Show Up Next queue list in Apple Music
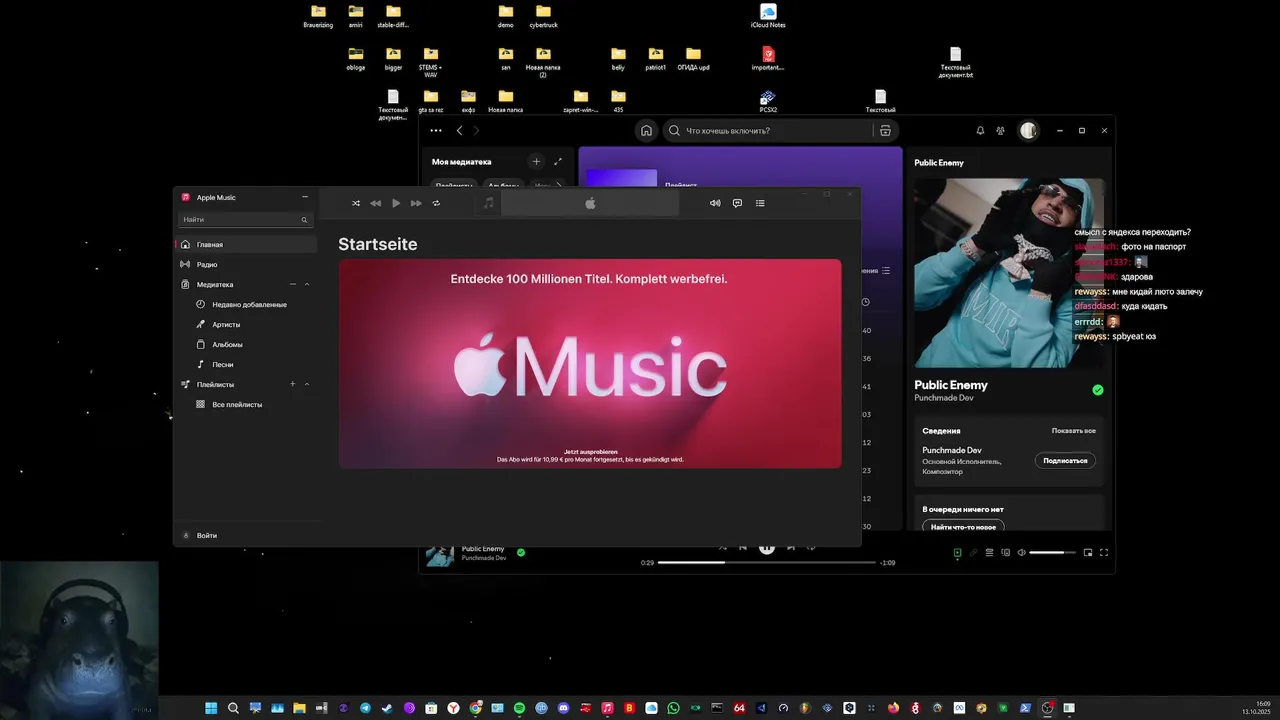This screenshot has height=720, width=1280. 760,203
